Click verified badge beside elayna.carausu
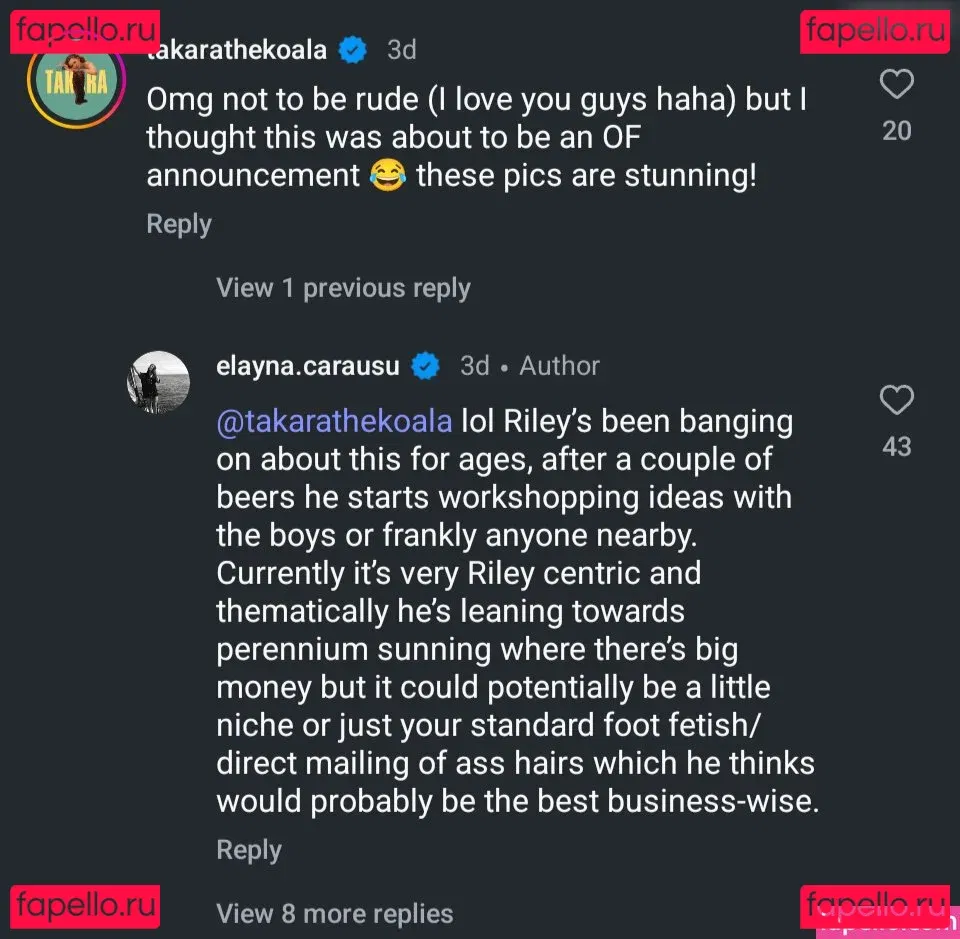Screen dimensions: 960x939 point(426,366)
